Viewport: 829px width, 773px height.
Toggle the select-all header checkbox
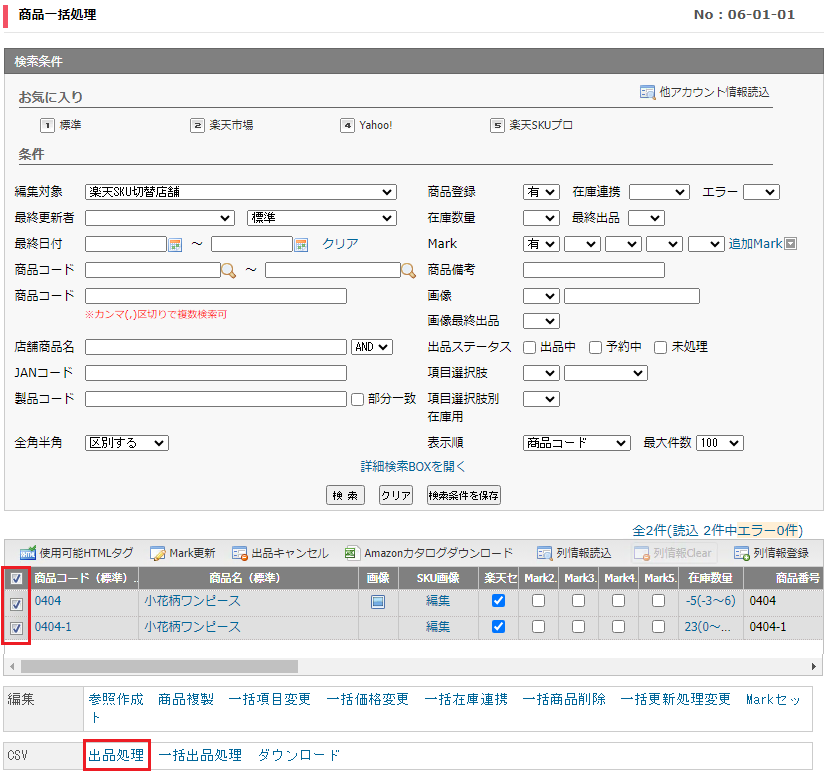click(16, 578)
